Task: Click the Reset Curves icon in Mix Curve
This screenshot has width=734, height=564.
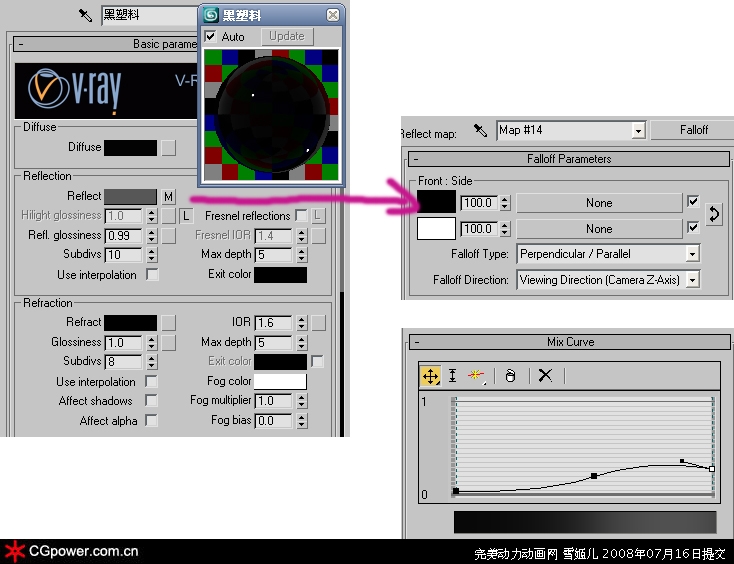Action: [511, 375]
